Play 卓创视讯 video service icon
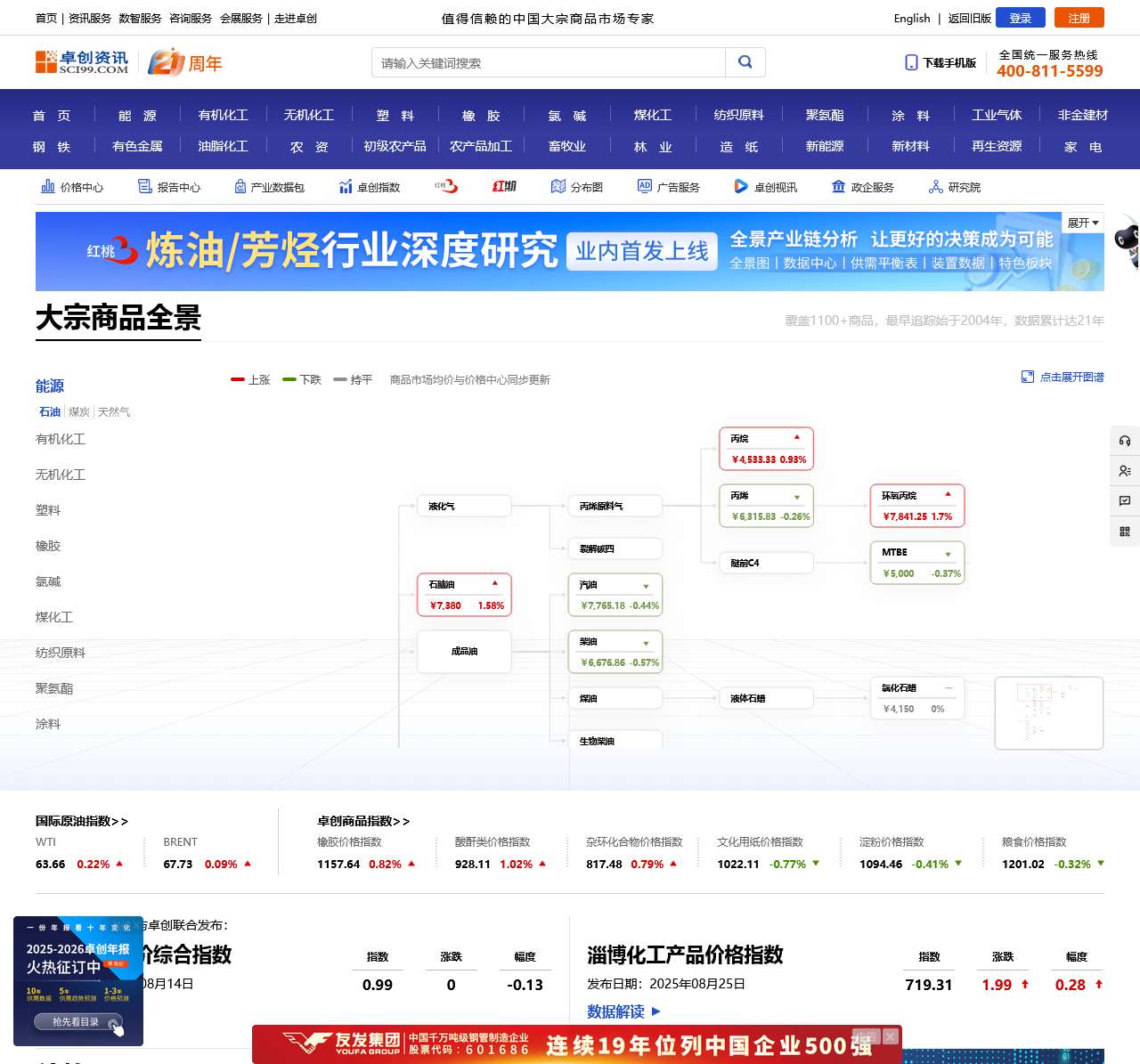Image resolution: width=1140 pixels, height=1064 pixels. tap(763, 187)
